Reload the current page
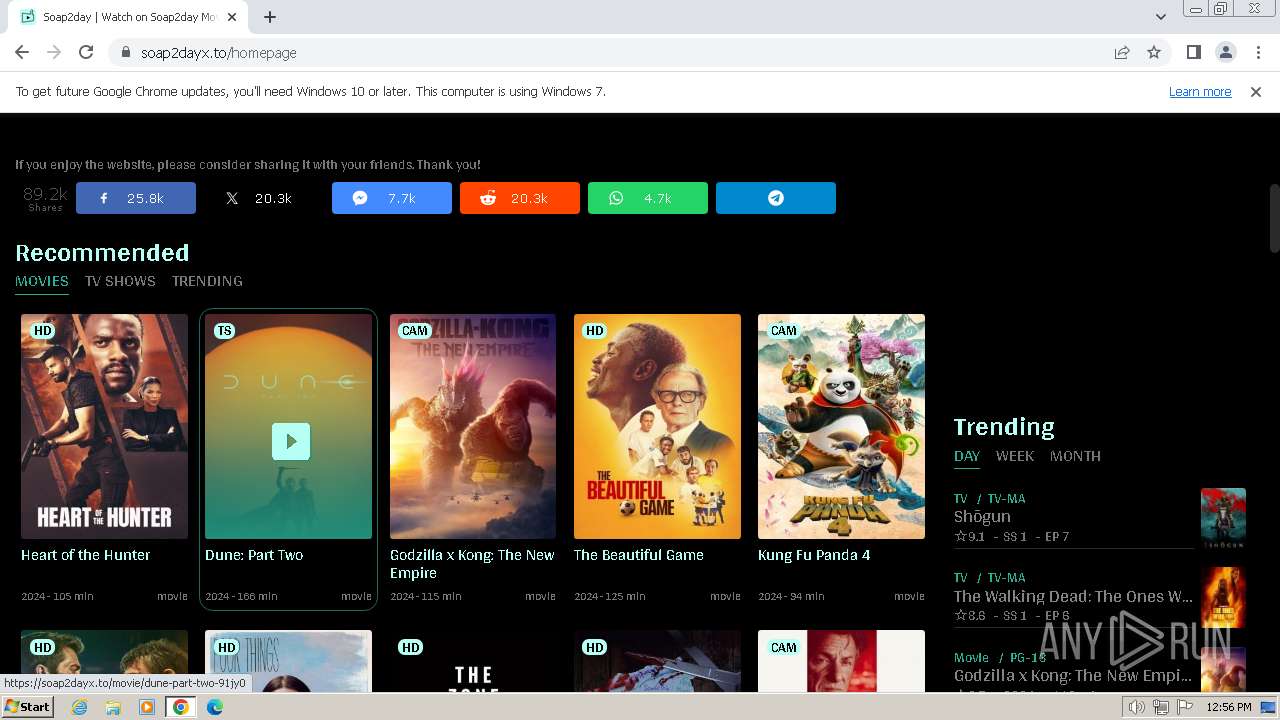This screenshot has width=1280, height=720. (x=86, y=53)
